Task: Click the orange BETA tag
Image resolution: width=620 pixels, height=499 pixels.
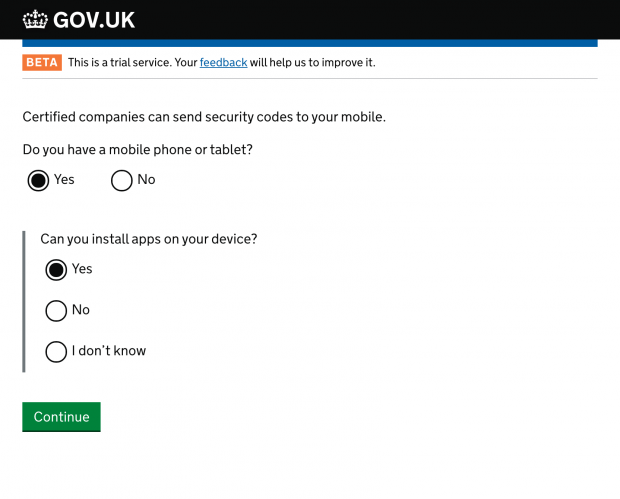Action: pos(42,62)
